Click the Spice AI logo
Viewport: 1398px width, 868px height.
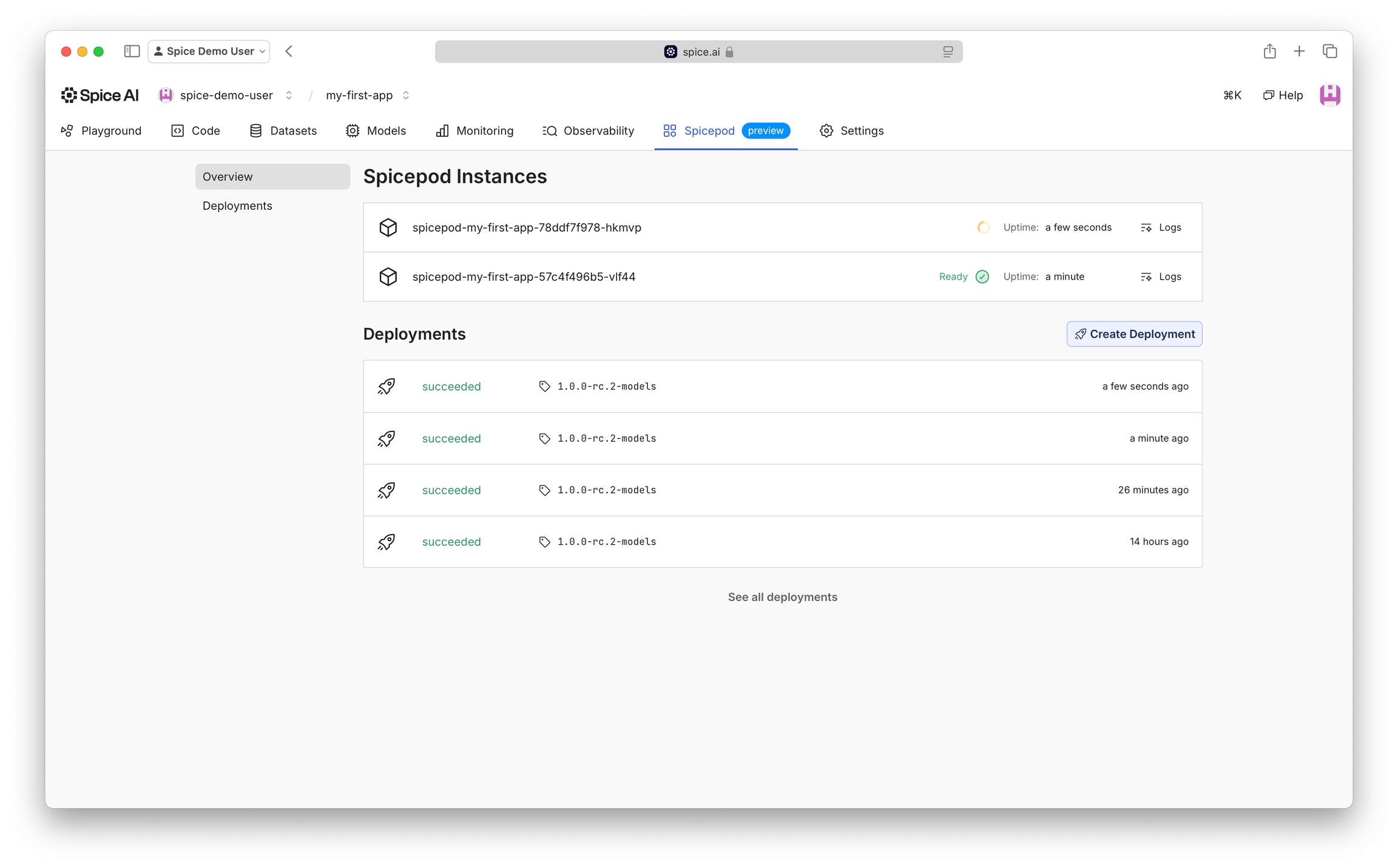(100, 95)
